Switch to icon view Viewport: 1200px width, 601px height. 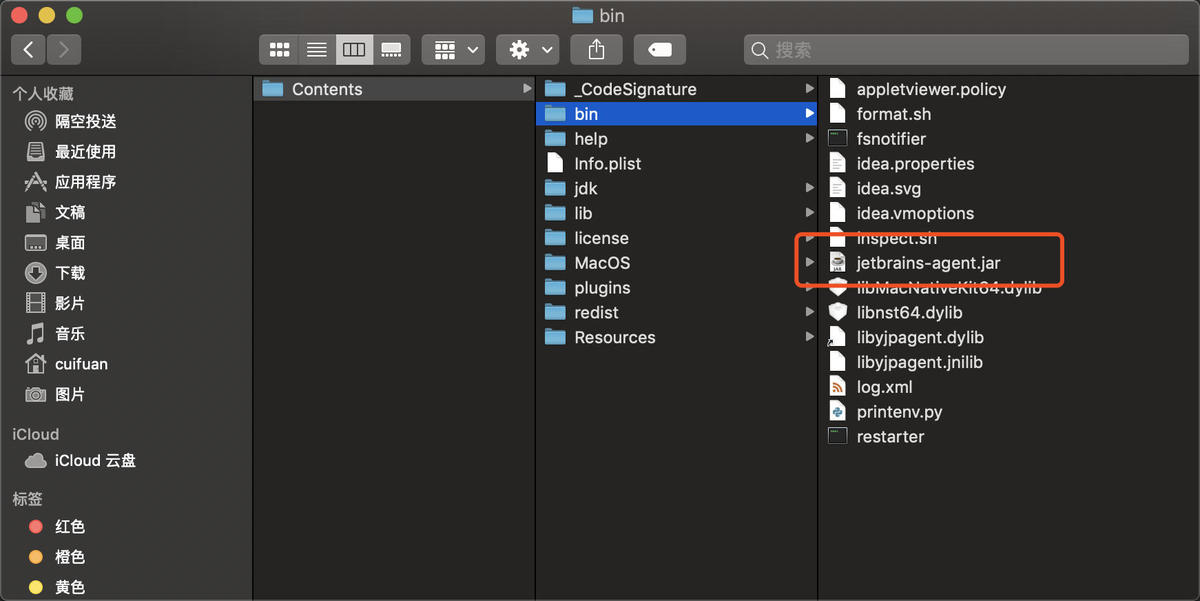[280, 49]
